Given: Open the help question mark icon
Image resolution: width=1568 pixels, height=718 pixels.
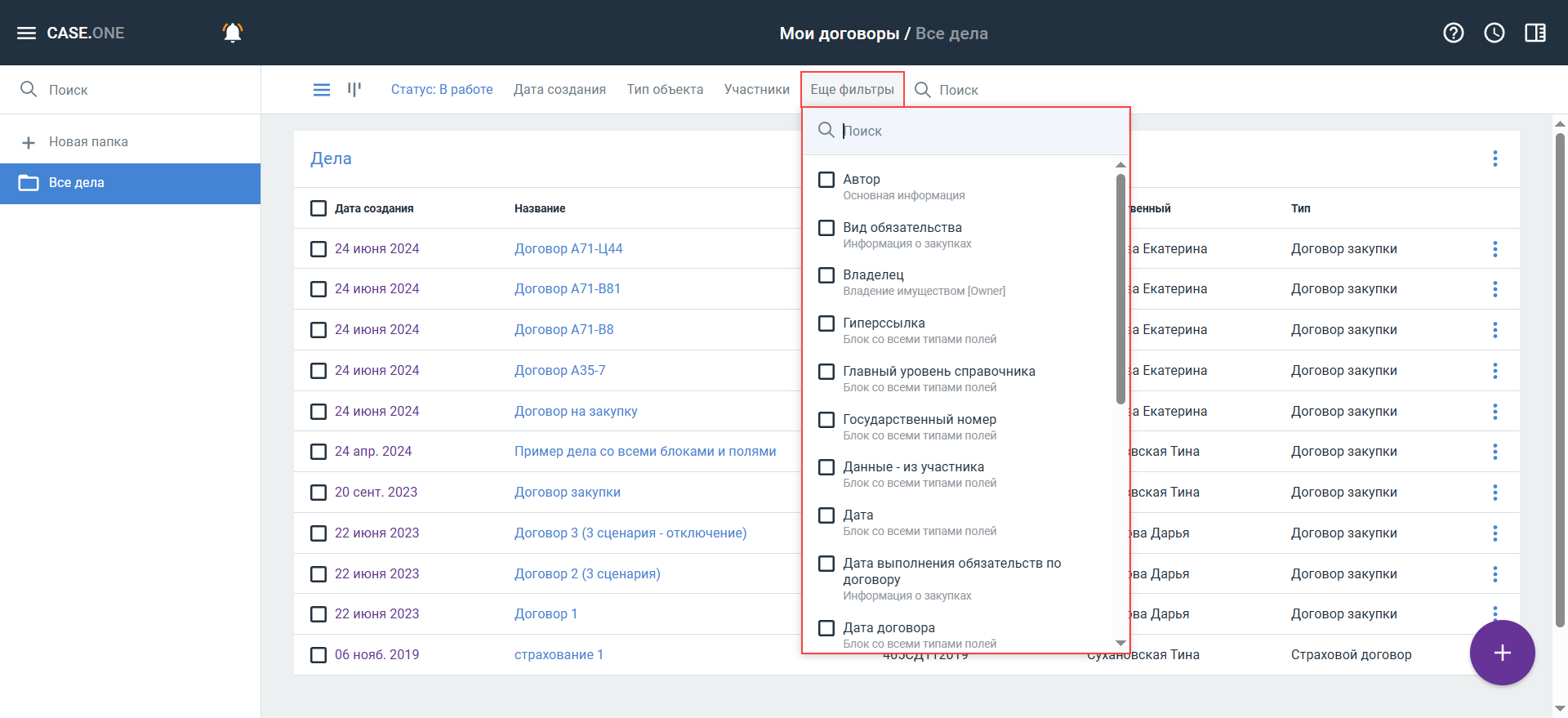Looking at the screenshot, I should tap(1454, 33).
